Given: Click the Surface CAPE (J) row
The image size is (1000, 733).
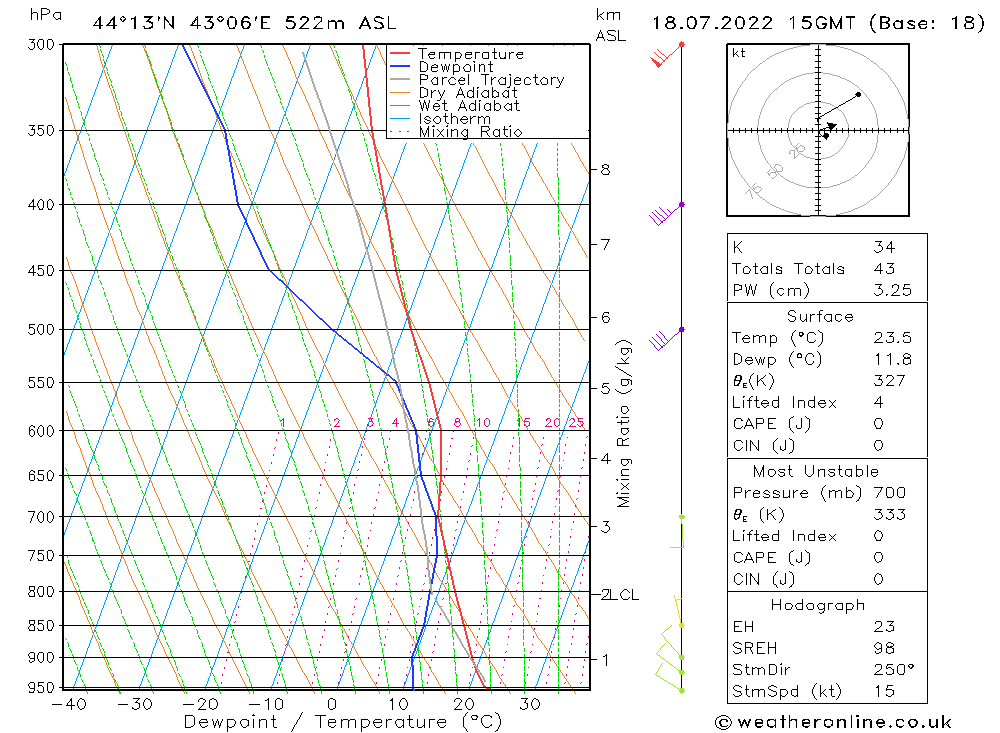Looking at the screenshot, I should click(x=827, y=424).
